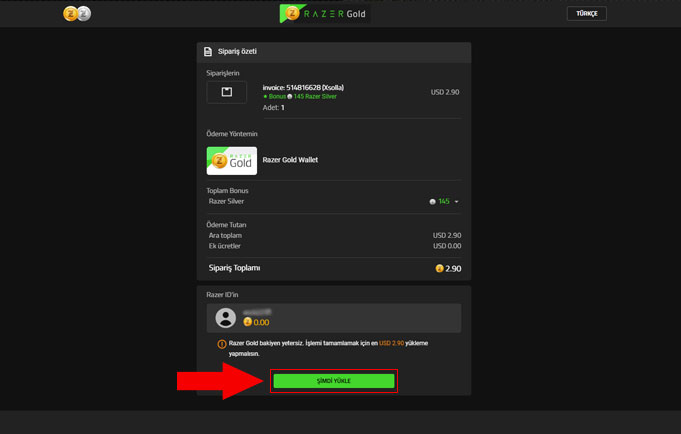Click the Razer Gold logo in header
This screenshot has height=434, width=681.
pos(325,14)
